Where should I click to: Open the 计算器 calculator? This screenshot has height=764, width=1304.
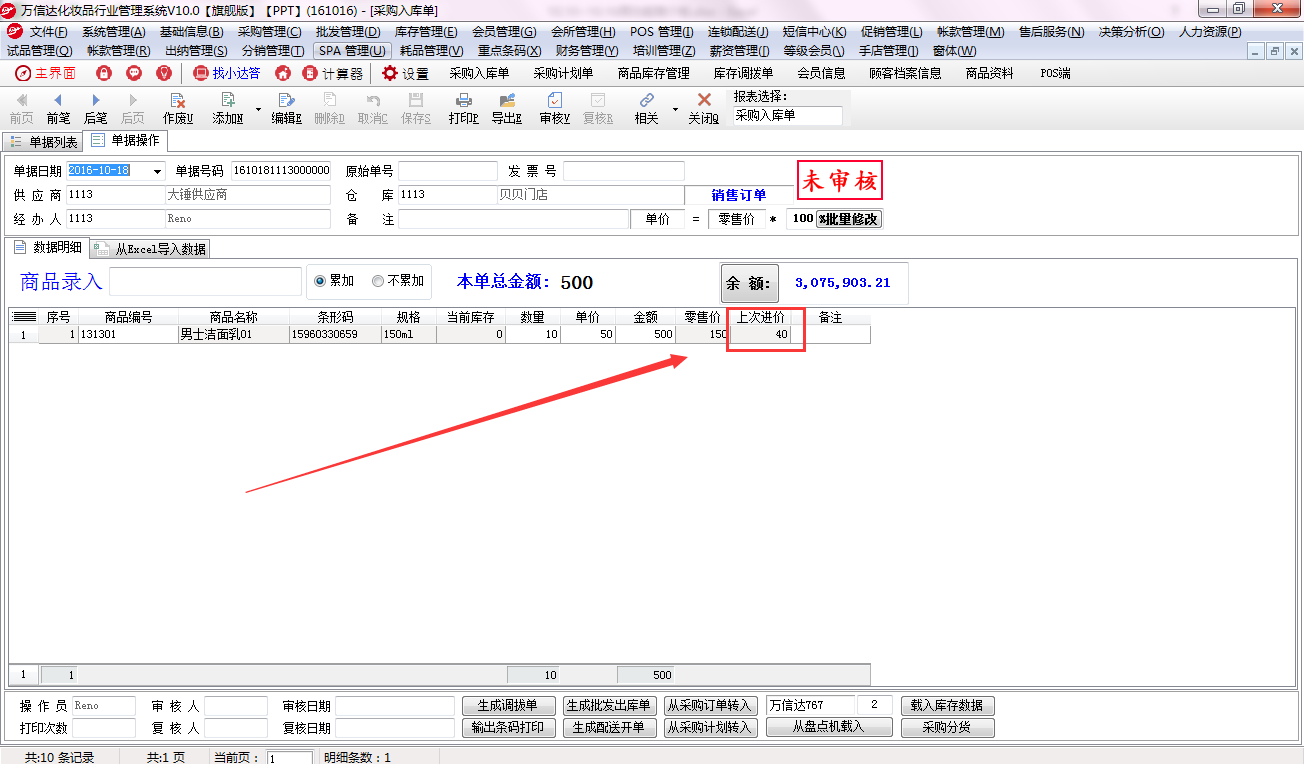point(333,73)
